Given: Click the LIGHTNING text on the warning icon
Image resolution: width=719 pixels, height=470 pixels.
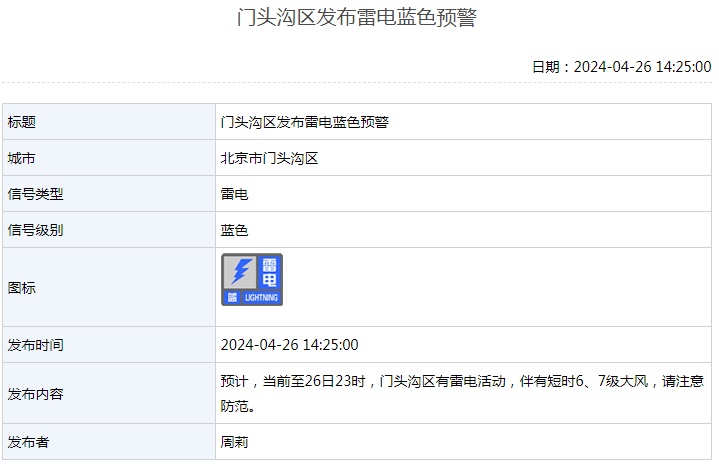Looking at the screenshot, I should coord(261,298).
